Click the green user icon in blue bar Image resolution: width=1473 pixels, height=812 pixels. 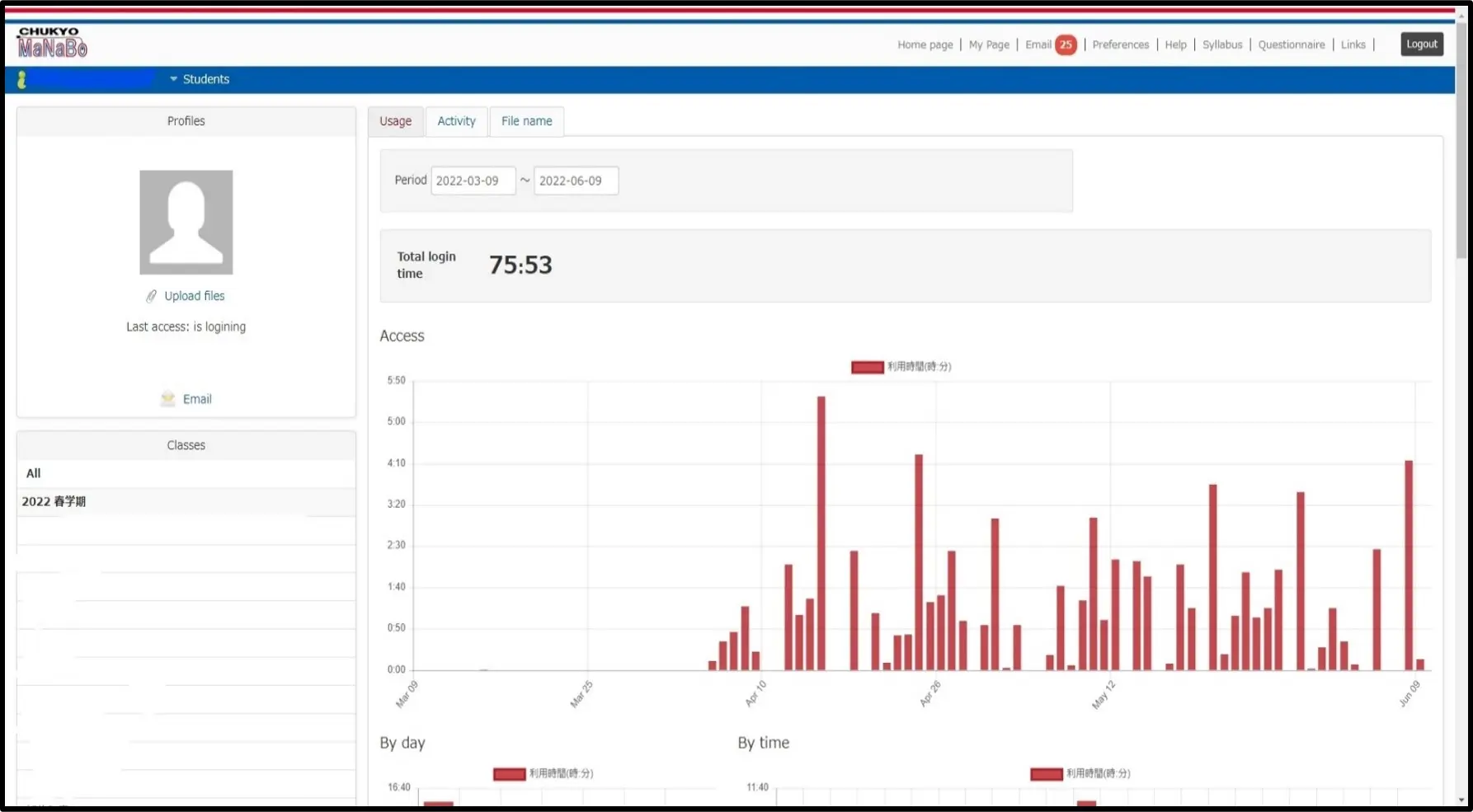pyautogui.click(x=21, y=79)
